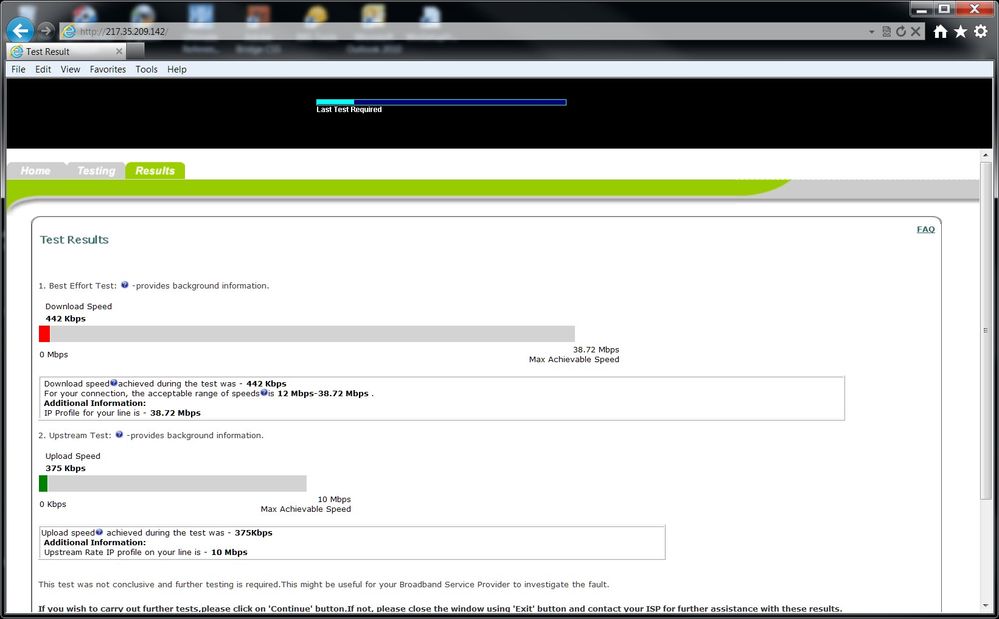999x619 pixels.
Task: Open the FAQ link
Action: point(926,229)
